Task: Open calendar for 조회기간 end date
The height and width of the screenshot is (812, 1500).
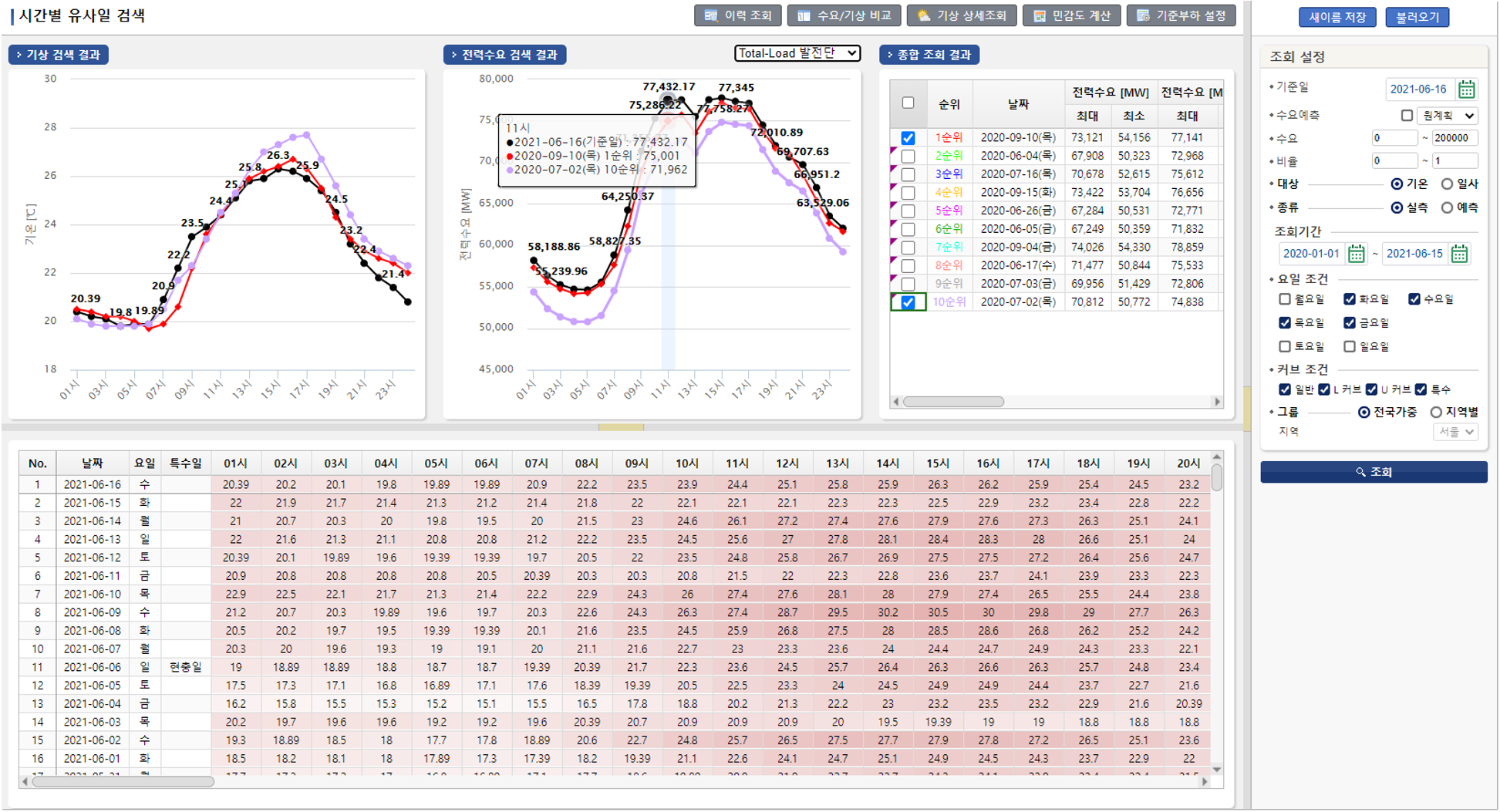Action: (1459, 254)
